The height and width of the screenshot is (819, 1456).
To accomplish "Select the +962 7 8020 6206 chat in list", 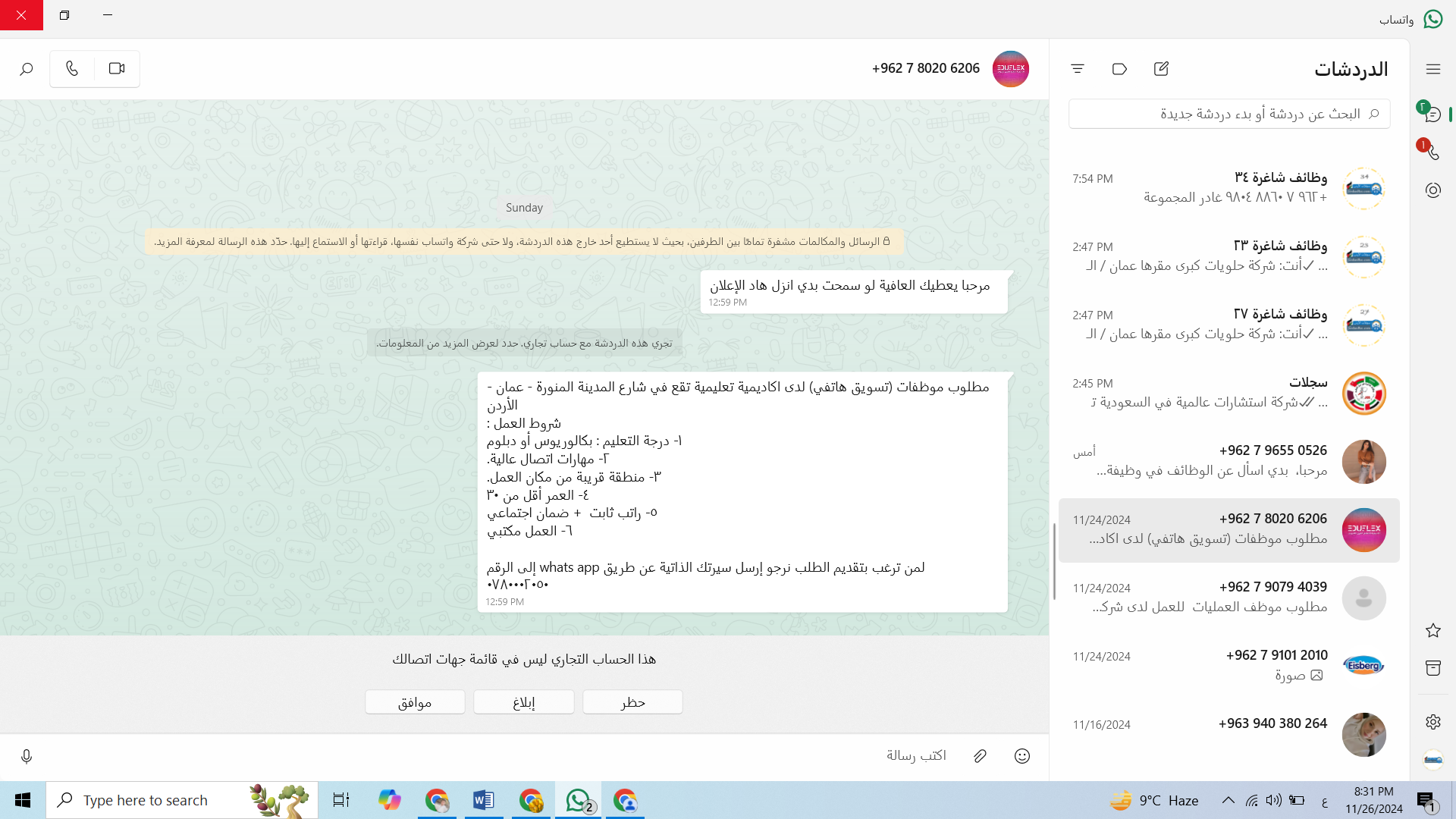I will click(1229, 529).
